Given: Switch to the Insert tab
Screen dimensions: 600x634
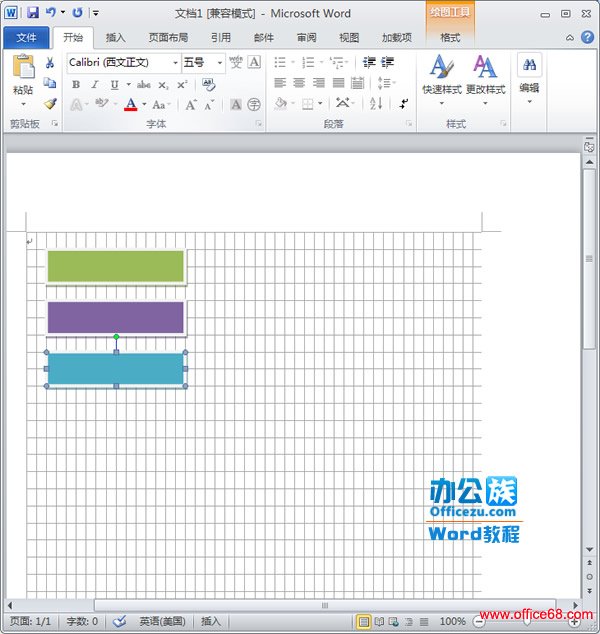Looking at the screenshot, I should tap(116, 38).
